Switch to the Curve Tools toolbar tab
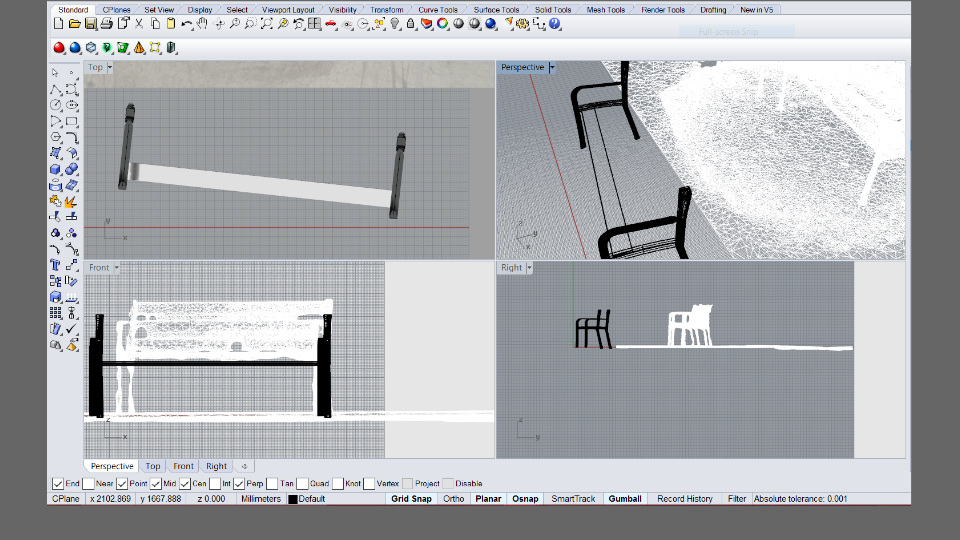Screen dimensions: 960x540 coord(439,10)
